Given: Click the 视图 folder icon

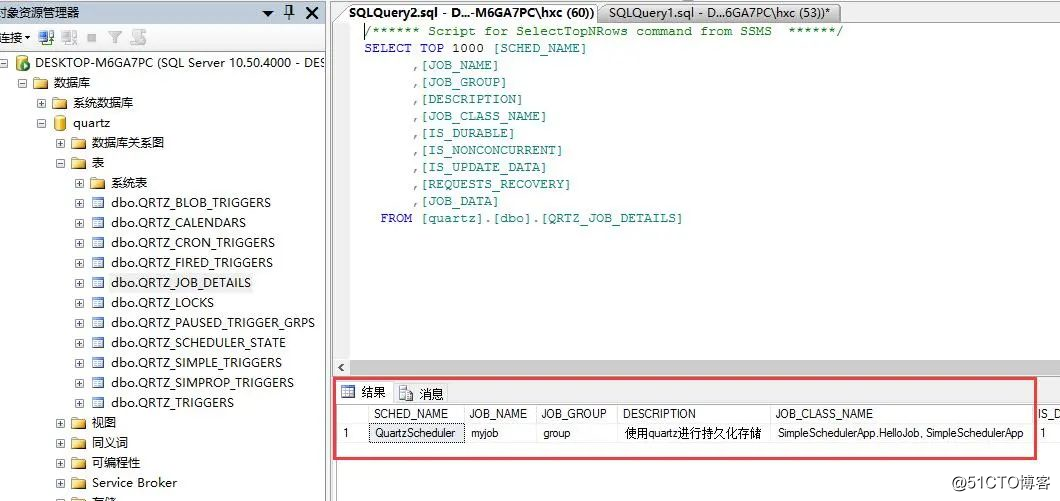Looking at the screenshot, I should click(79, 423).
